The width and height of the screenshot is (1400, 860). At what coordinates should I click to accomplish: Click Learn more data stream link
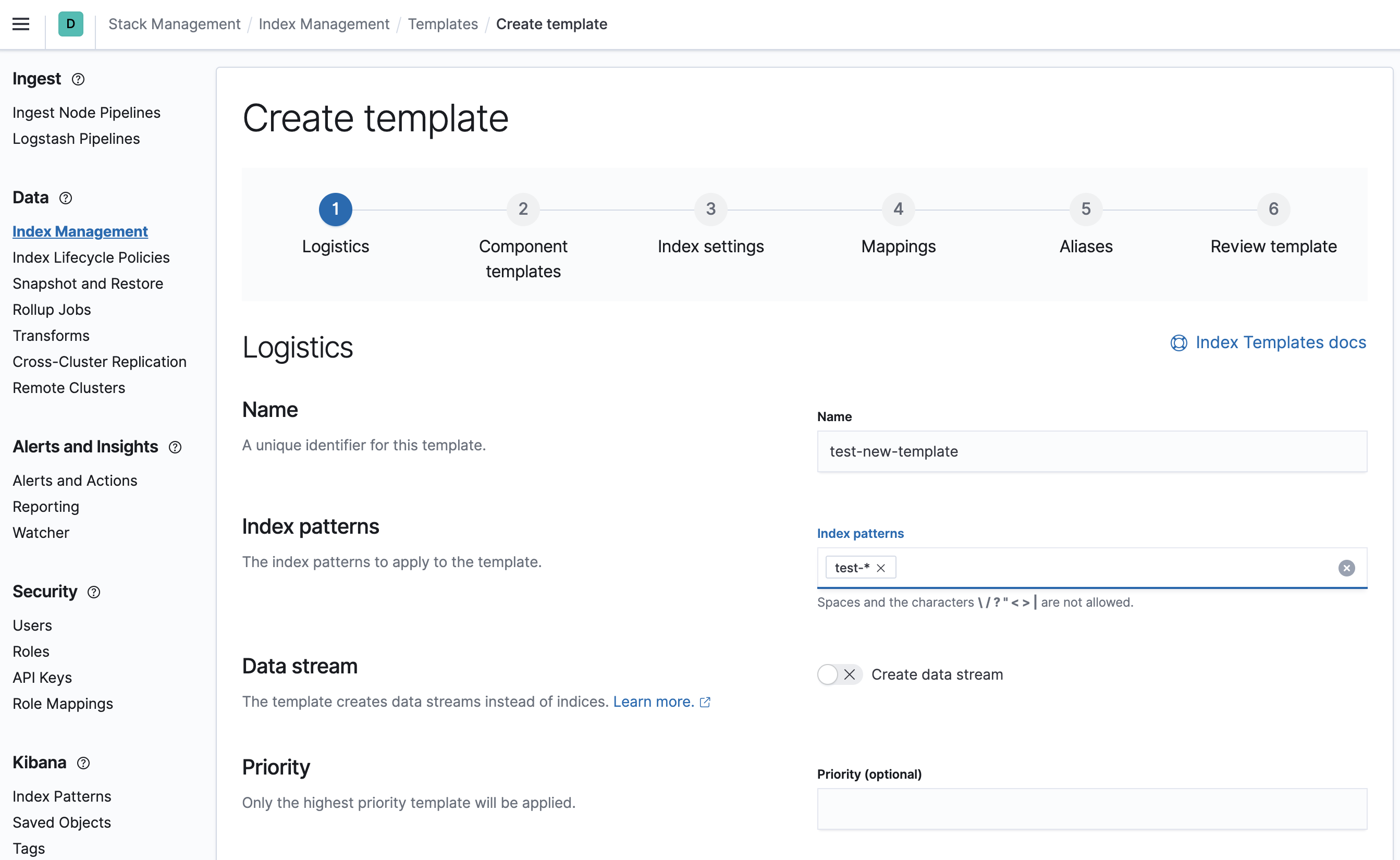[654, 702]
